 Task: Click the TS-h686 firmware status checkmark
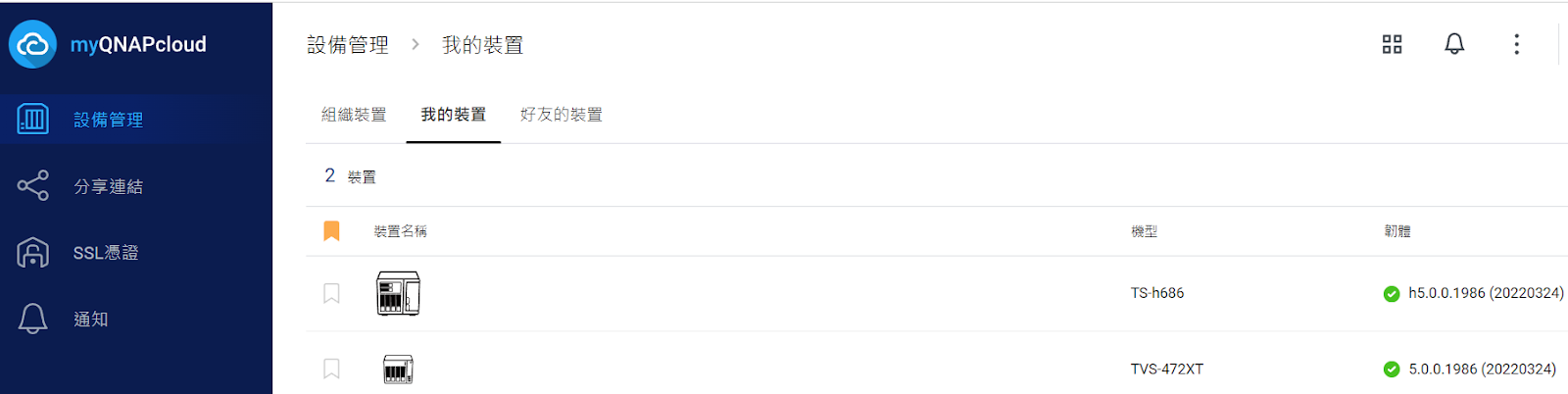1391,293
